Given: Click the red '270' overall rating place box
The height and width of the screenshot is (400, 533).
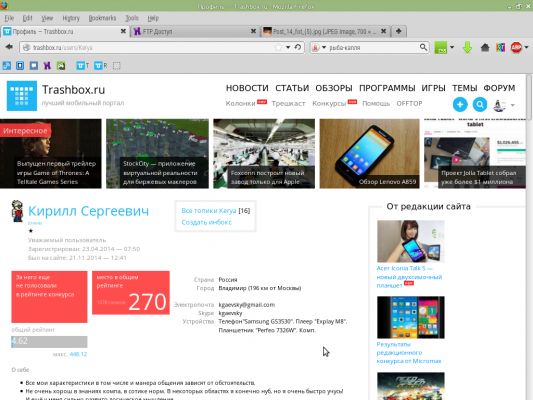Looking at the screenshot, I should click(x=131, y=293).
